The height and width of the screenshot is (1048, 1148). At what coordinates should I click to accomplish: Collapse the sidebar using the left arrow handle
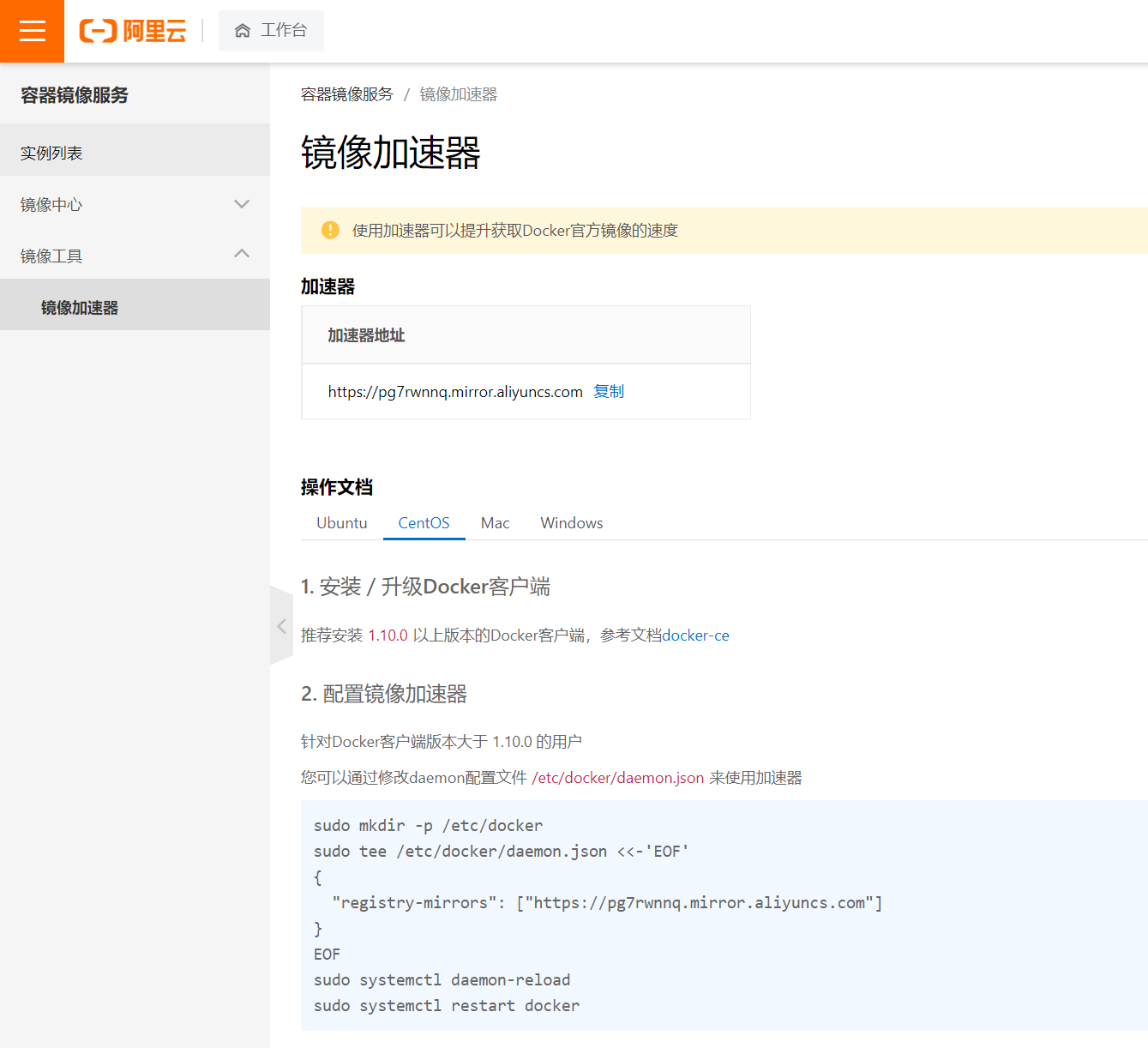[x=281, y=626]
